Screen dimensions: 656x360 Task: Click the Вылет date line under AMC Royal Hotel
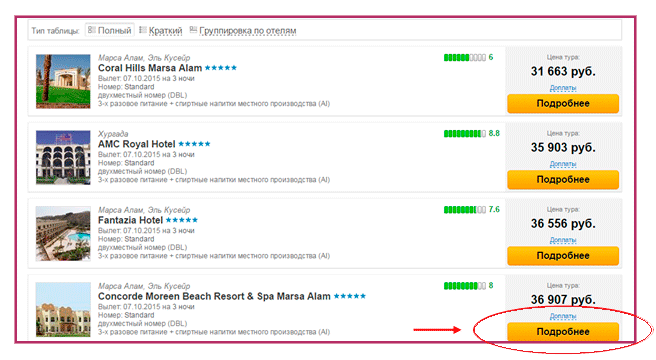146,154
